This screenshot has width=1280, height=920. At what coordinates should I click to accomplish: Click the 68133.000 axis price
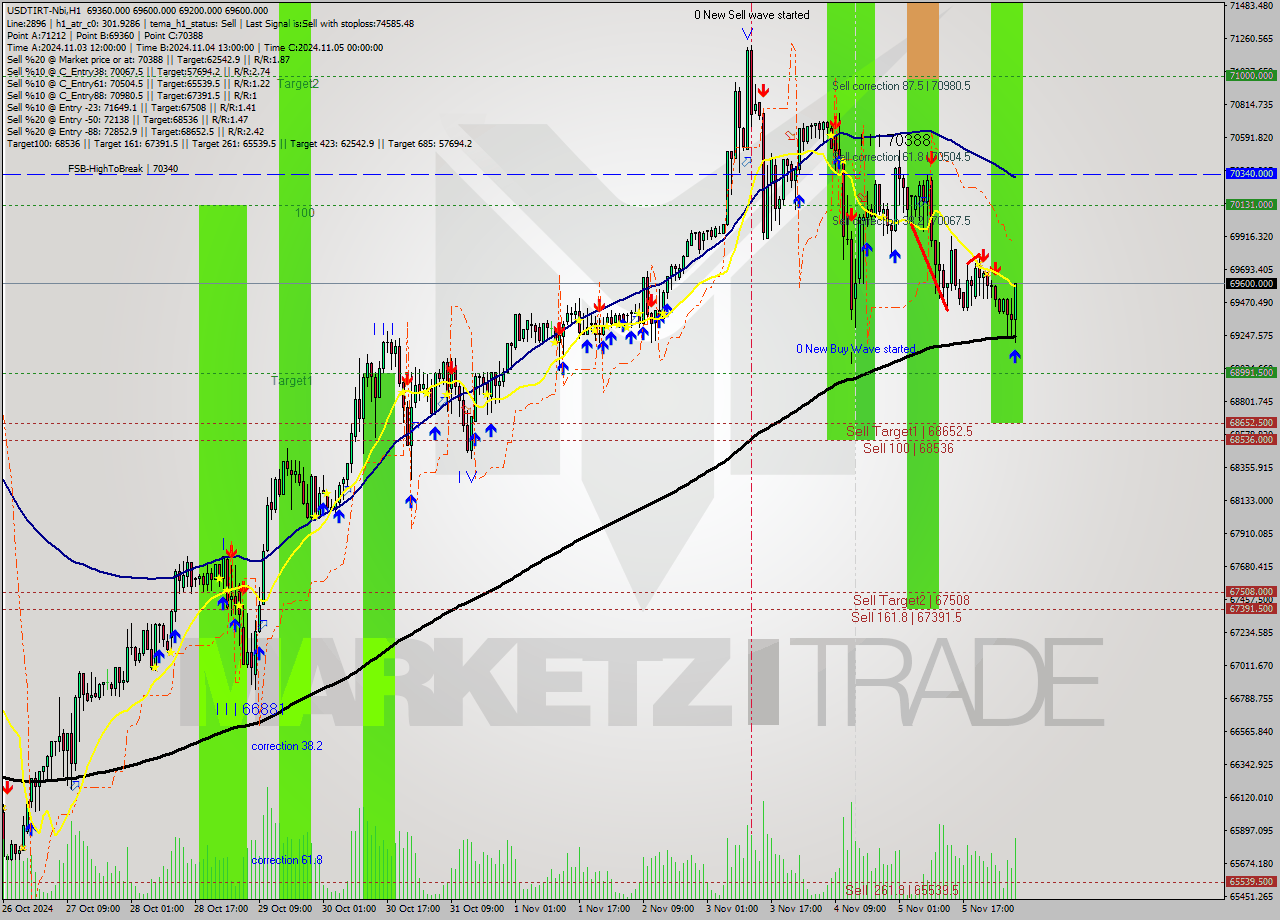point(1250,500)
